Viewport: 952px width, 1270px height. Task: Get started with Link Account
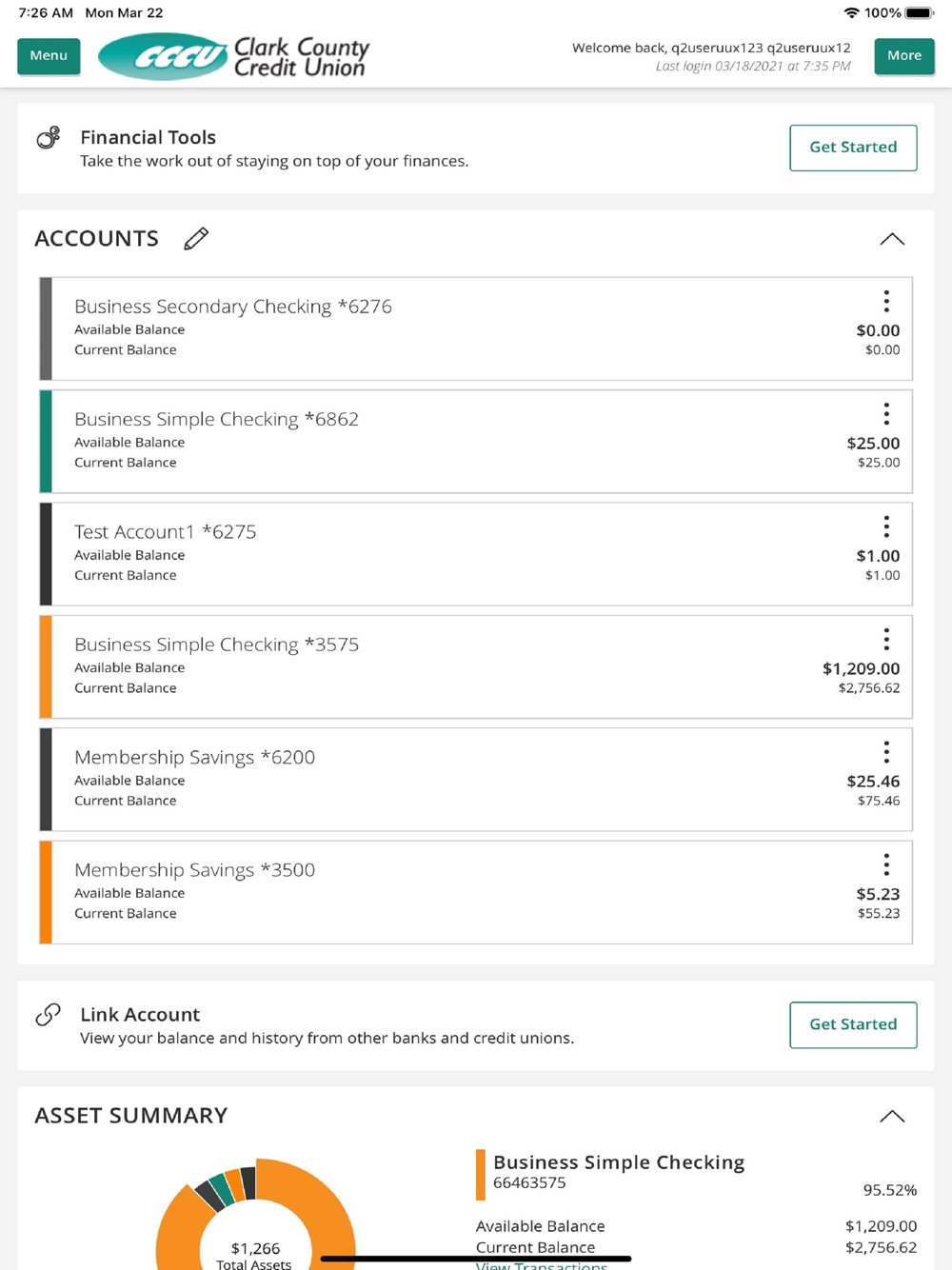click(x=853, y=1024)
